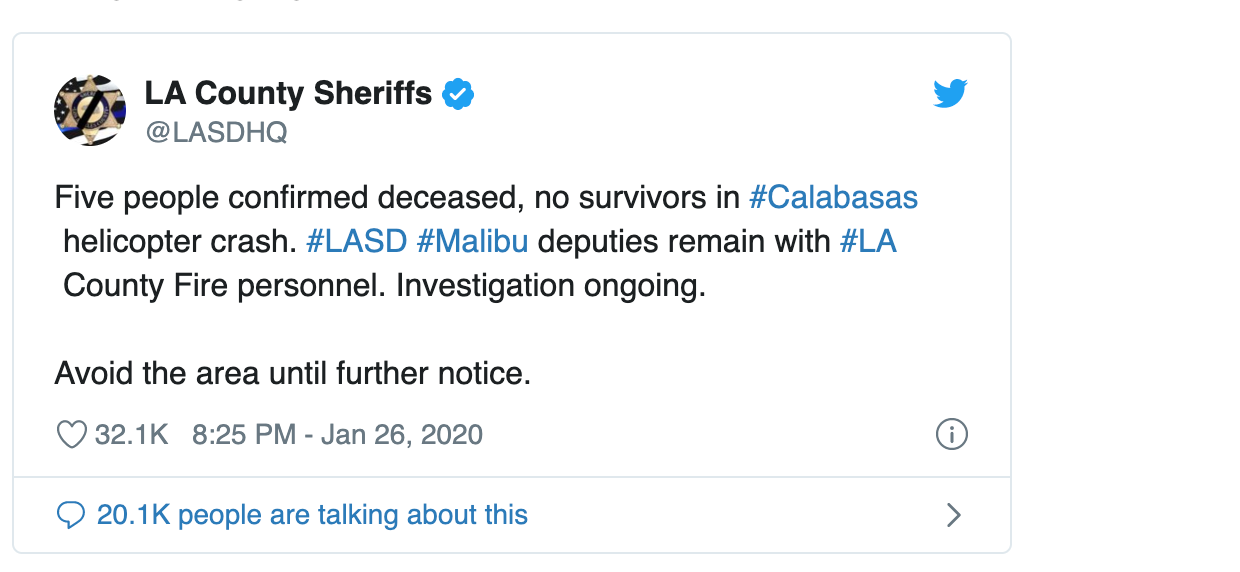Viewport: 1240px width, 572px height.
Task: Open the #Malibu hashtag
Action: [x=473, y=242]
